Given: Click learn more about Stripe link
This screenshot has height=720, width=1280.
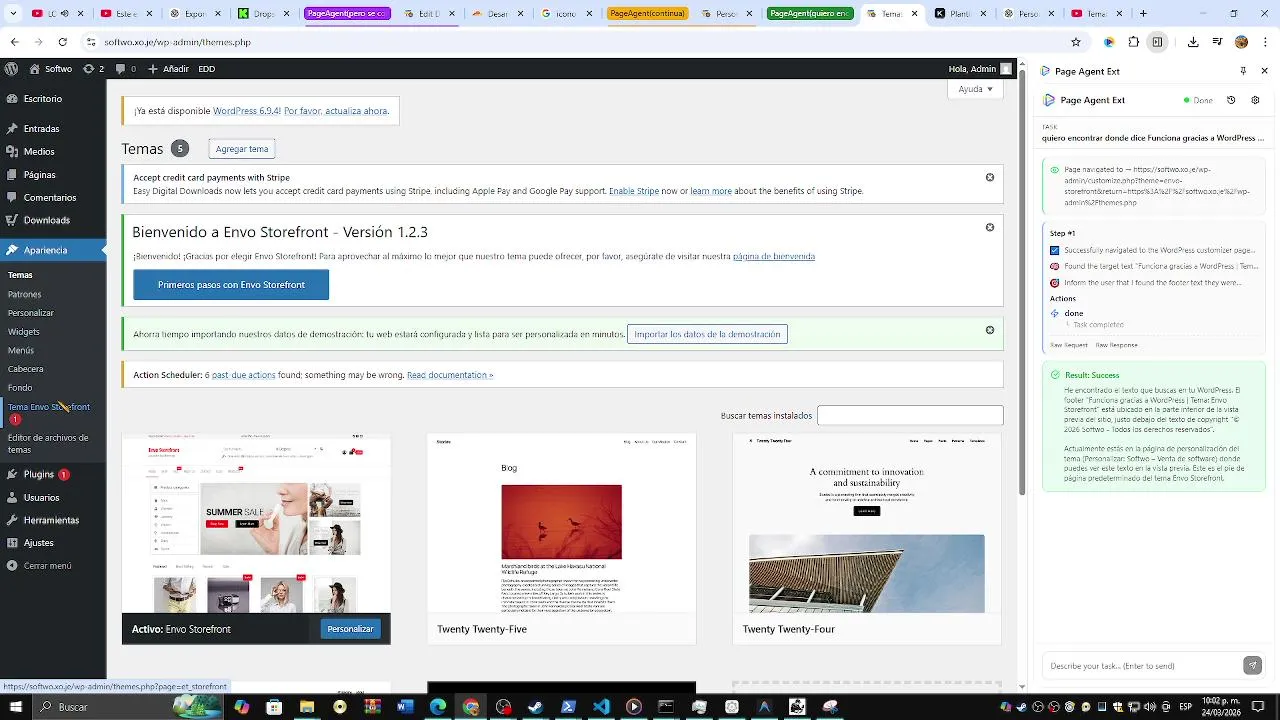Looking at the screenshot, I should pyautogui.click(x=711, y=191).
